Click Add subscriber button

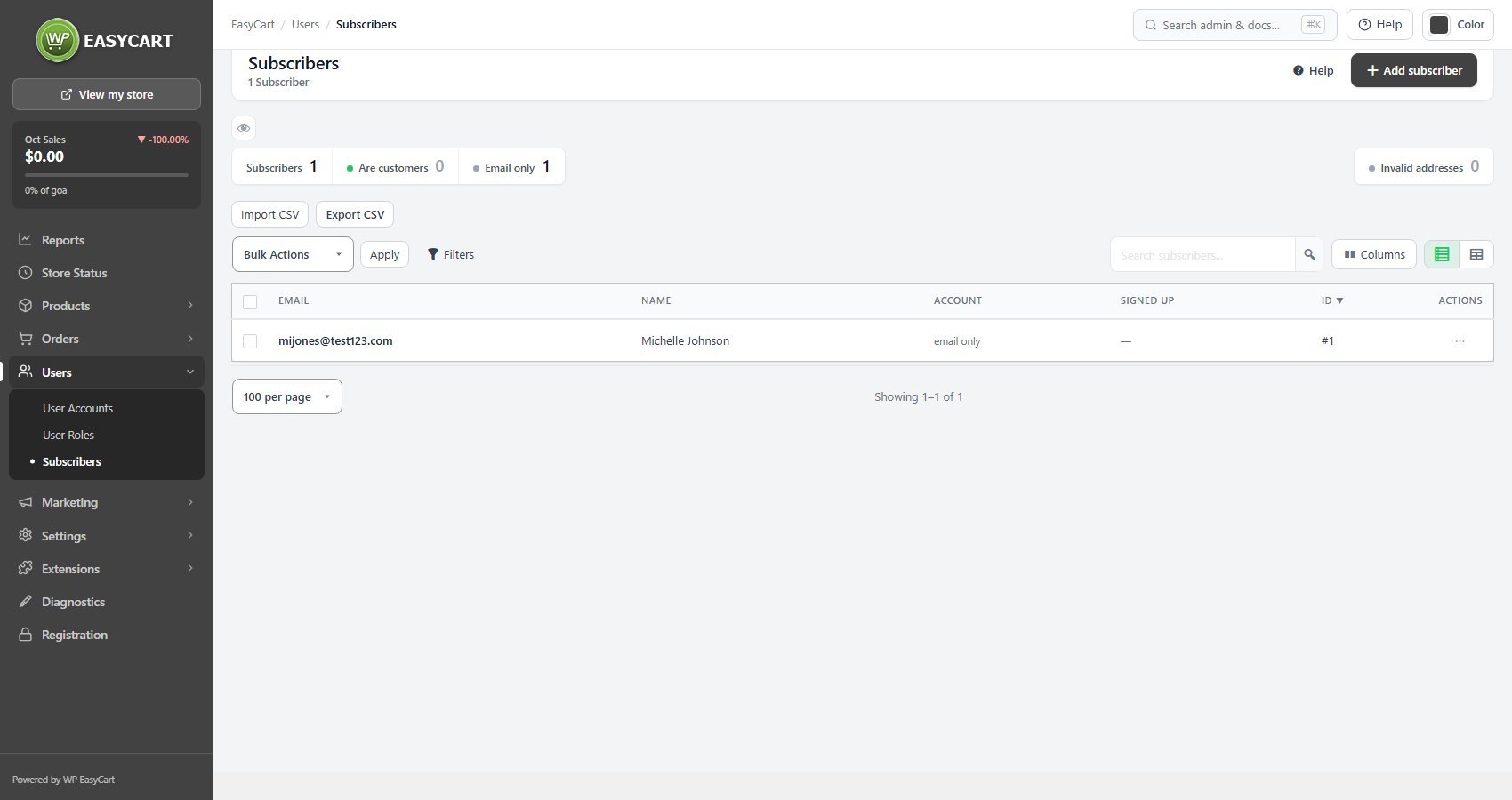[1414, 70]
